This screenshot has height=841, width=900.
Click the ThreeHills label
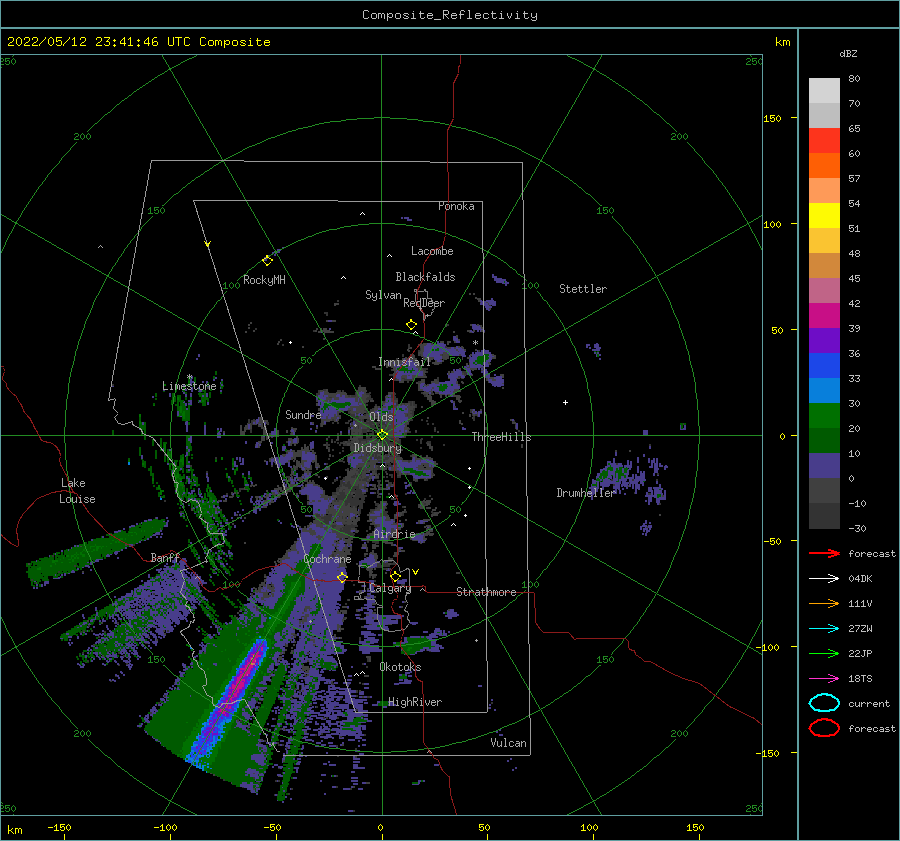[502, 437]
